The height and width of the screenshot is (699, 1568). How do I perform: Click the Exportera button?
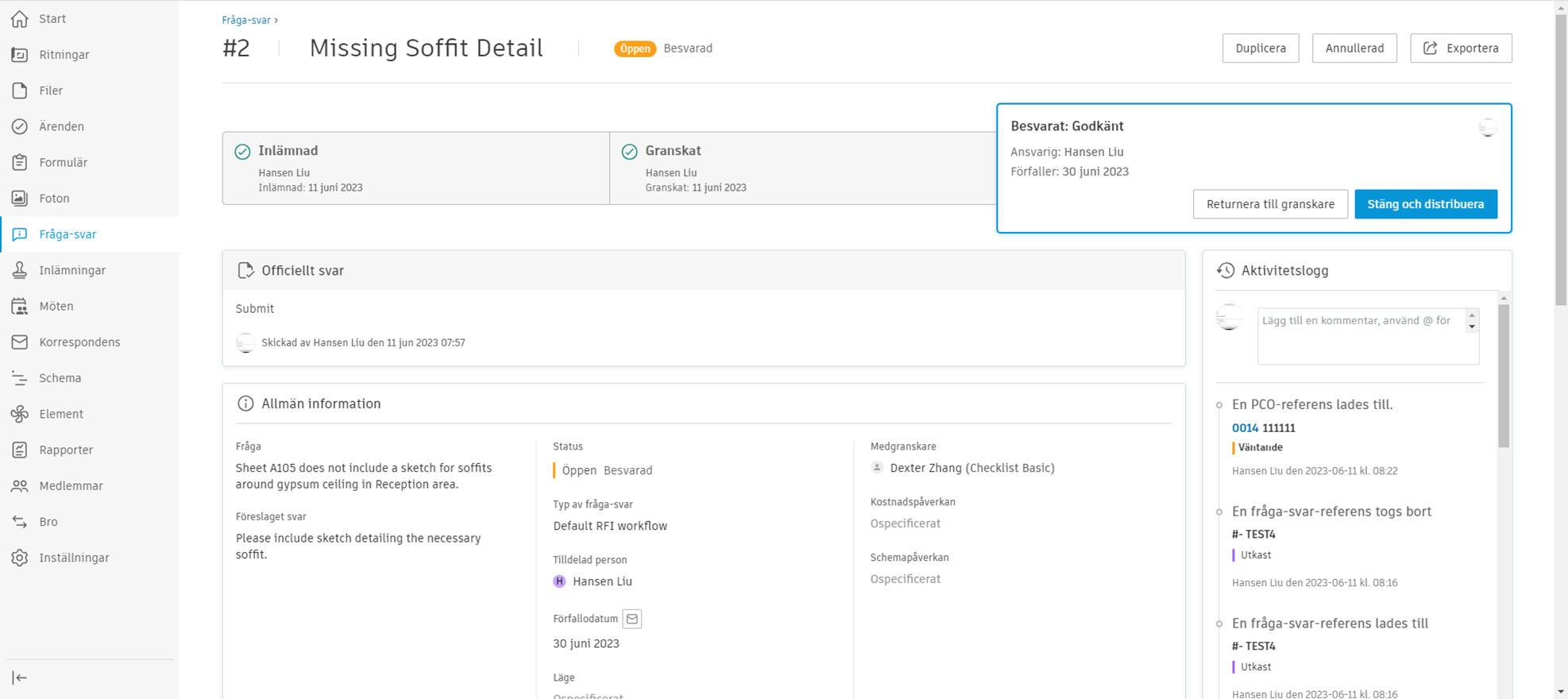(x=1461, y=48)
